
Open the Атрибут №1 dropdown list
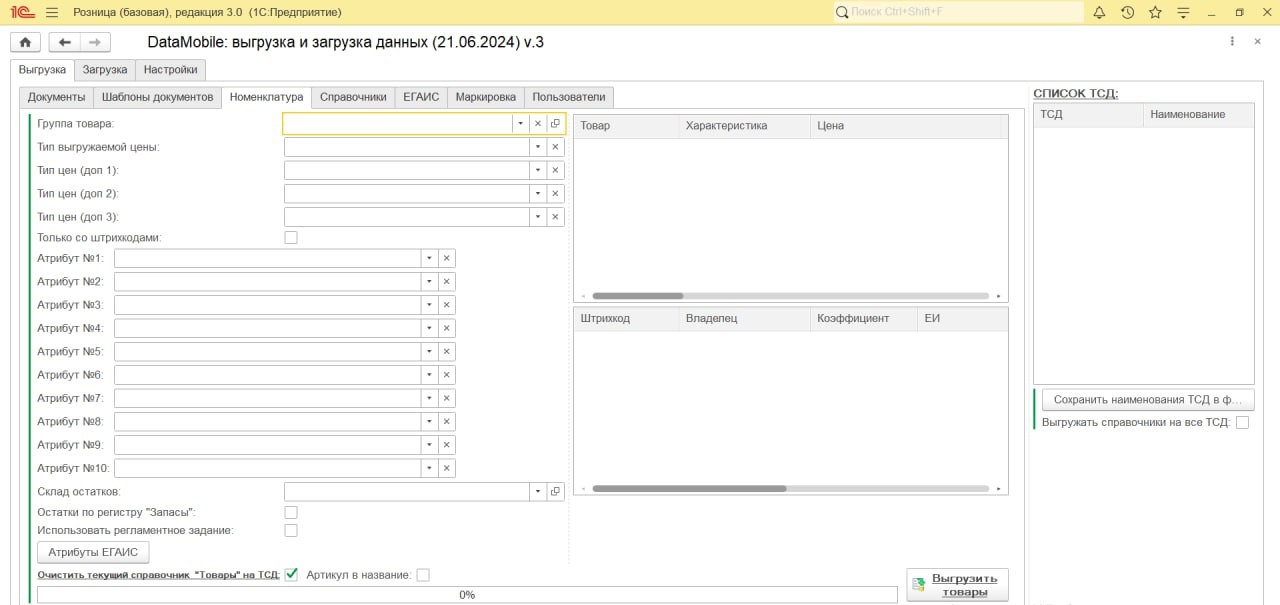(x=429, y=258)
